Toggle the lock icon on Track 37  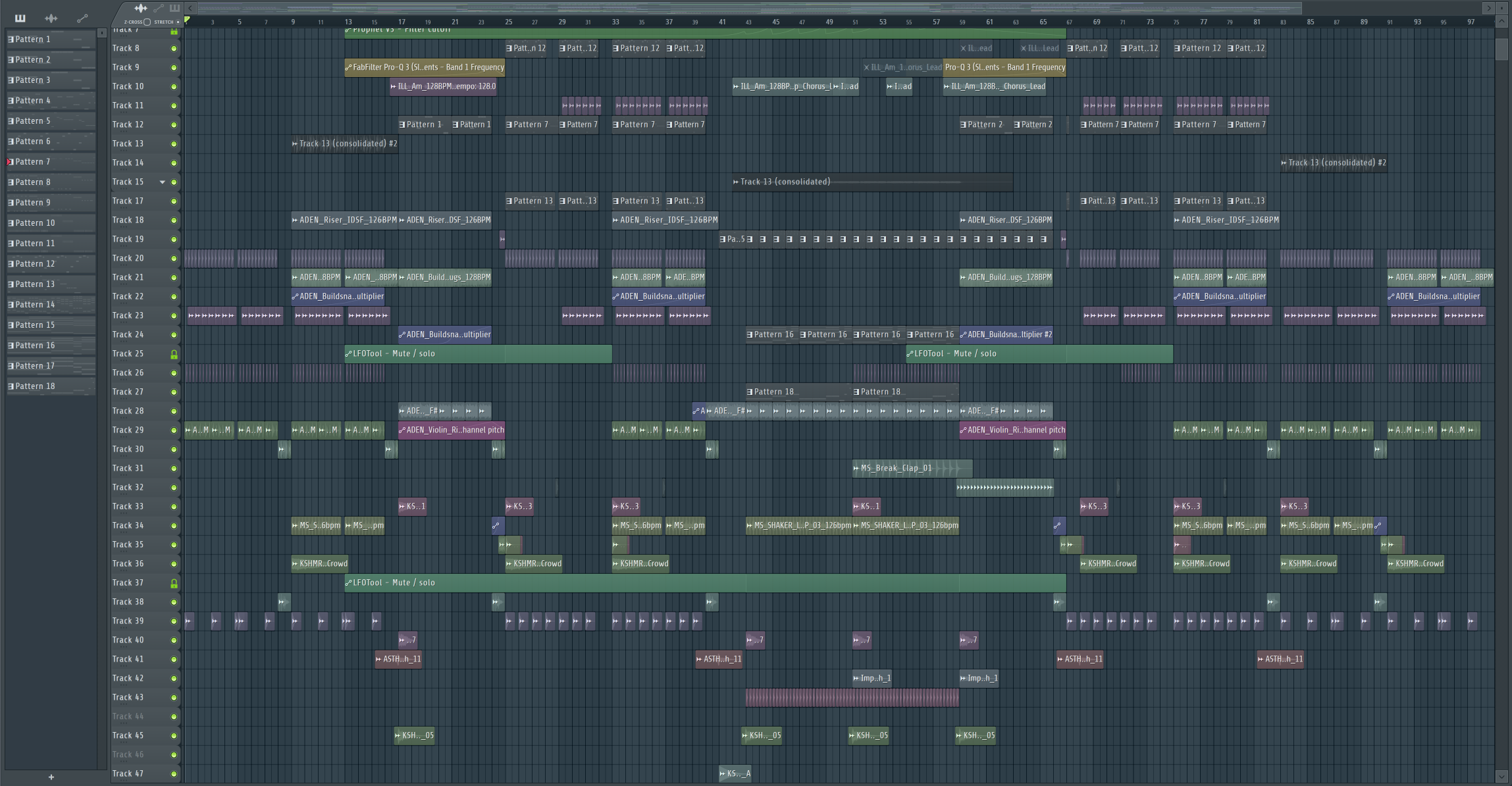coord(174,583)
